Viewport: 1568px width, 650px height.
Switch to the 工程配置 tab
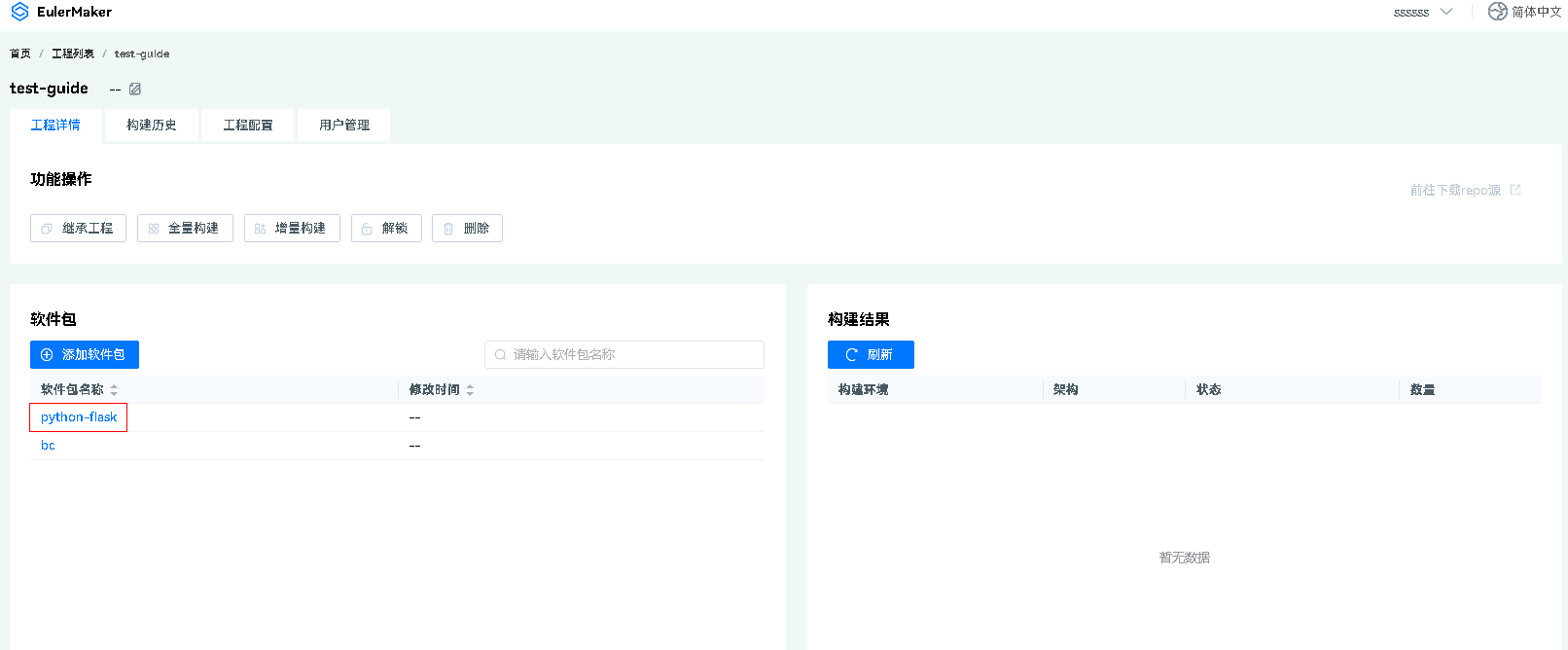tap(248, 126)
